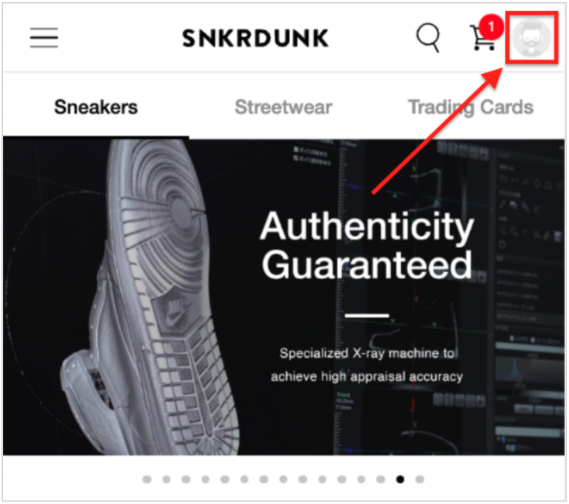Select the dot just before the active one
This screenshot has height=504, width=569.
(381, 479)
